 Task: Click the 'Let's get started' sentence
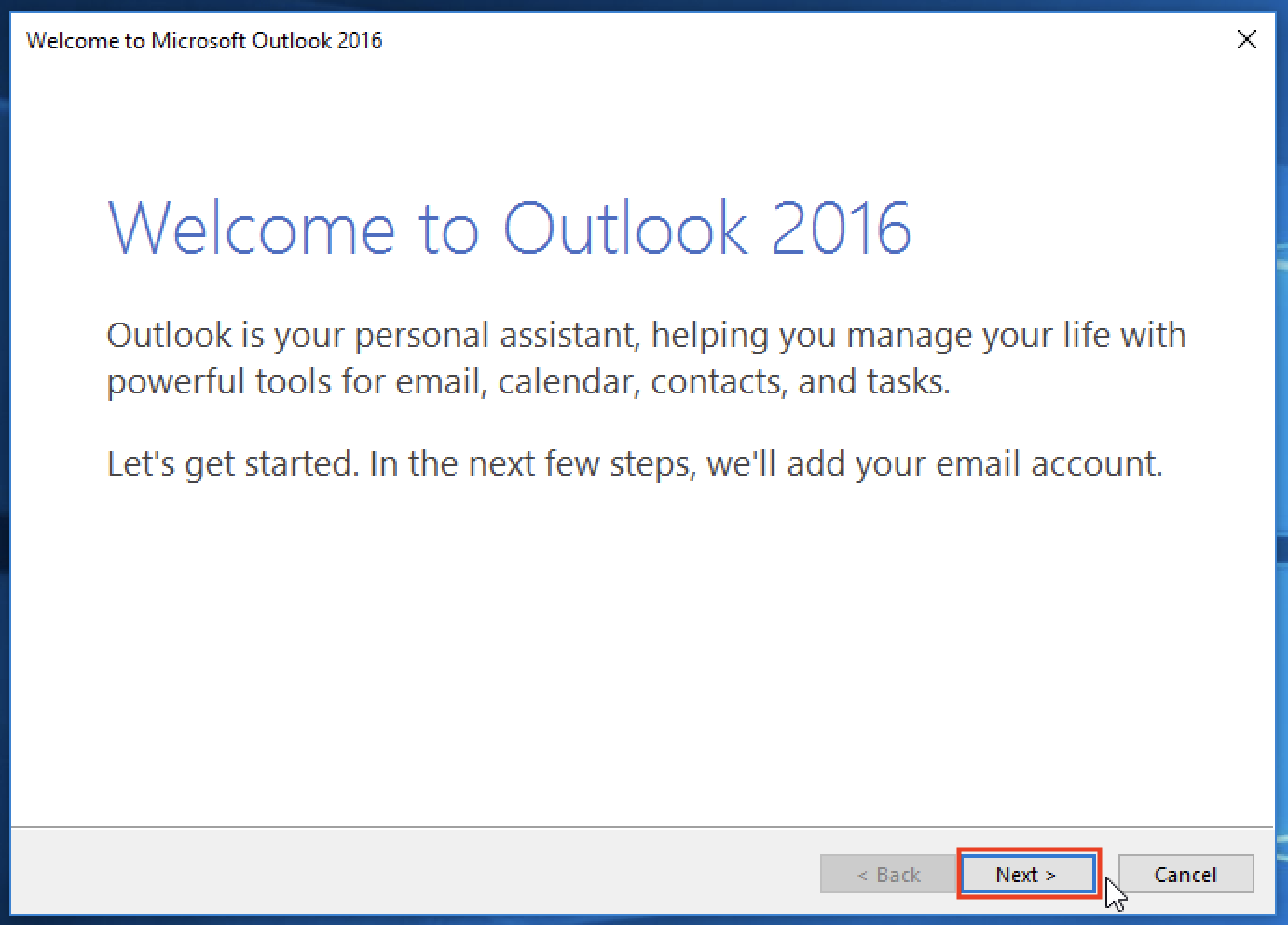pyautogui.click(x=635, y=463)
